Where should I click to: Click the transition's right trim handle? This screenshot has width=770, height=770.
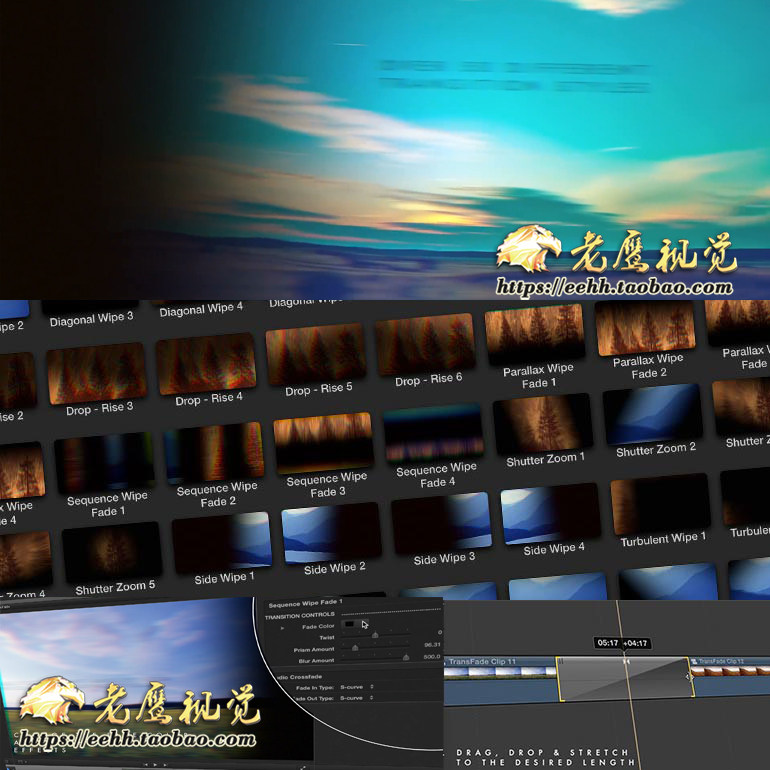point(689,677)
